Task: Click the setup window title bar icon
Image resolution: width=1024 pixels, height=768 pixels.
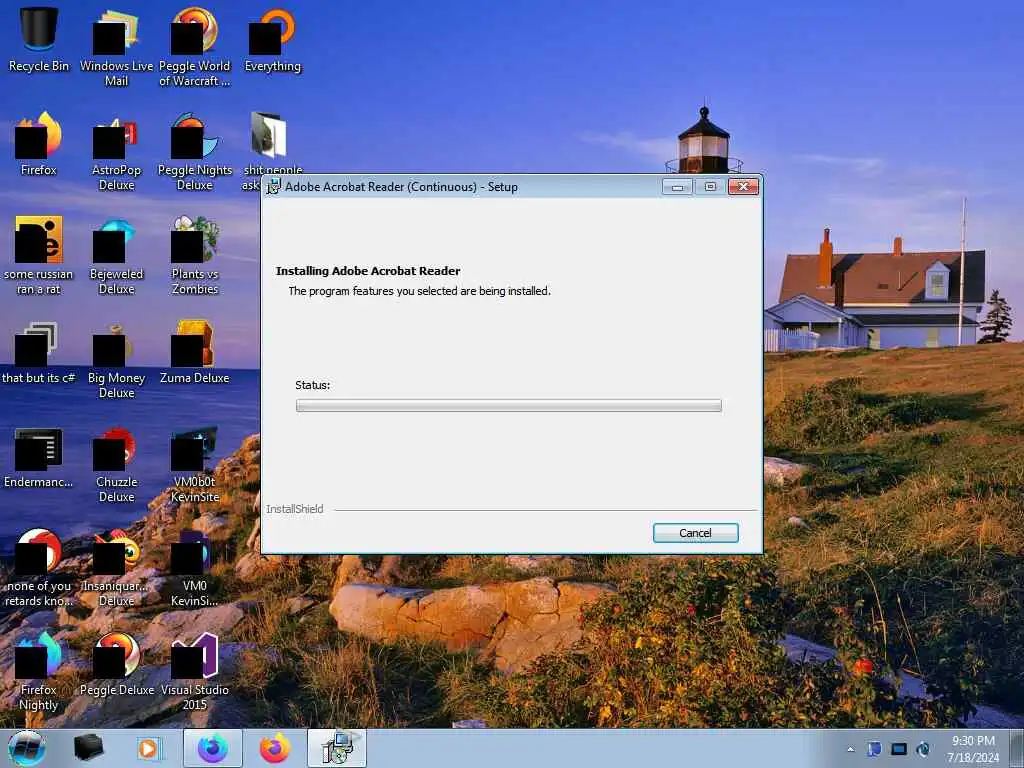Action: coord(274,187)
